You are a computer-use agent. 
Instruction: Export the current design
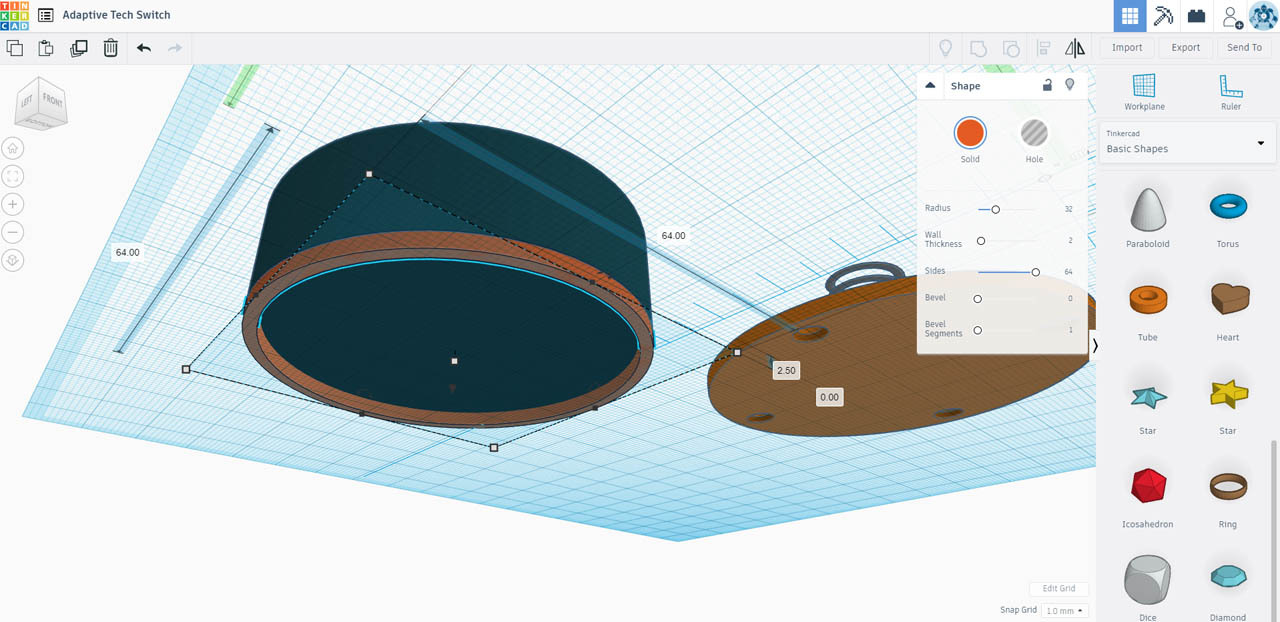(x=1185, y=46)
